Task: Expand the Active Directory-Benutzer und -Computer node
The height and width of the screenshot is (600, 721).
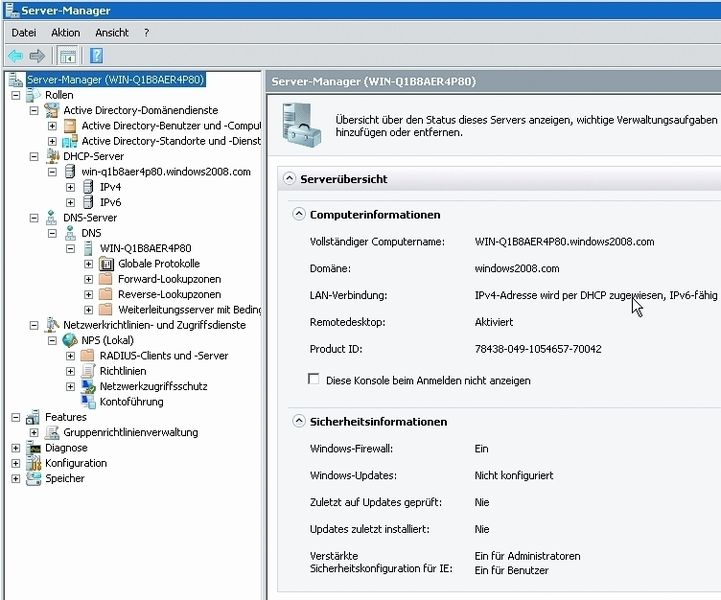Action: [52, 126]
